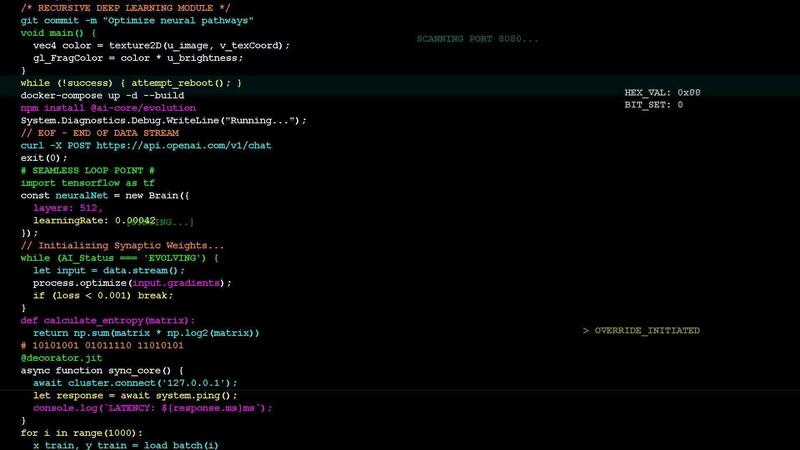Click the 'gl_FragColor = color * u_brightness' line
This screenshot has height=450, width=800.
[138, 58]
